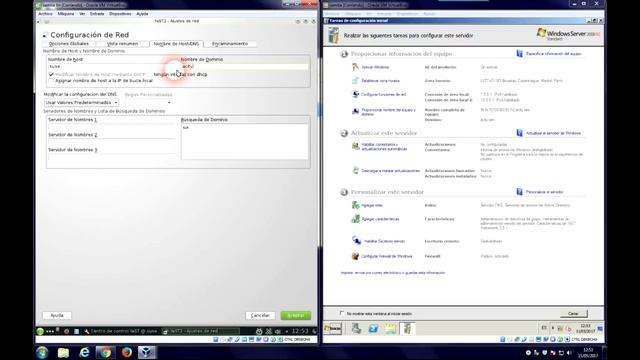Click the Descargar e instalar actualizaciones icon
The image size is (640, 360).
[x=355, y=171]
